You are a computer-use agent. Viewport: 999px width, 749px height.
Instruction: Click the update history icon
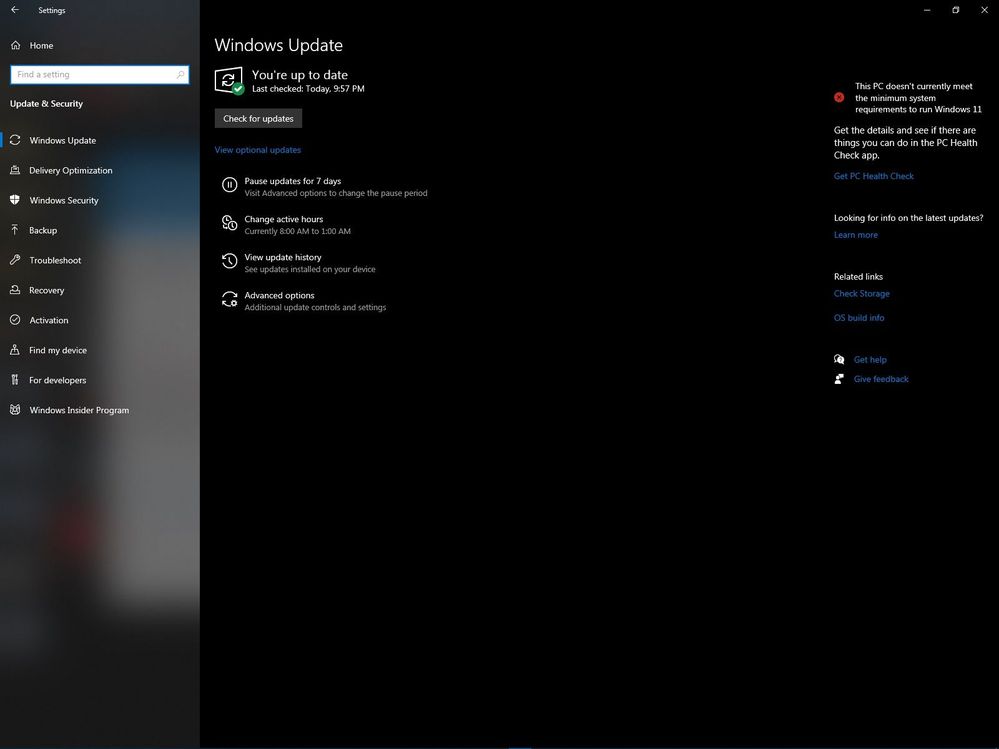click(229, 261)
